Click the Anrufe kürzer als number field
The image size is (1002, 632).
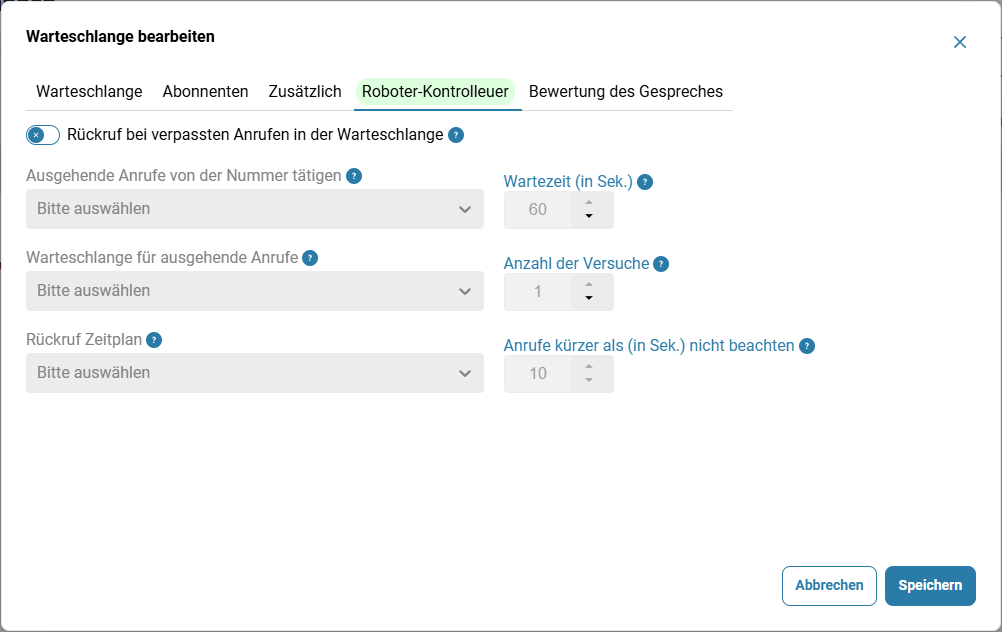pos(559,373)
